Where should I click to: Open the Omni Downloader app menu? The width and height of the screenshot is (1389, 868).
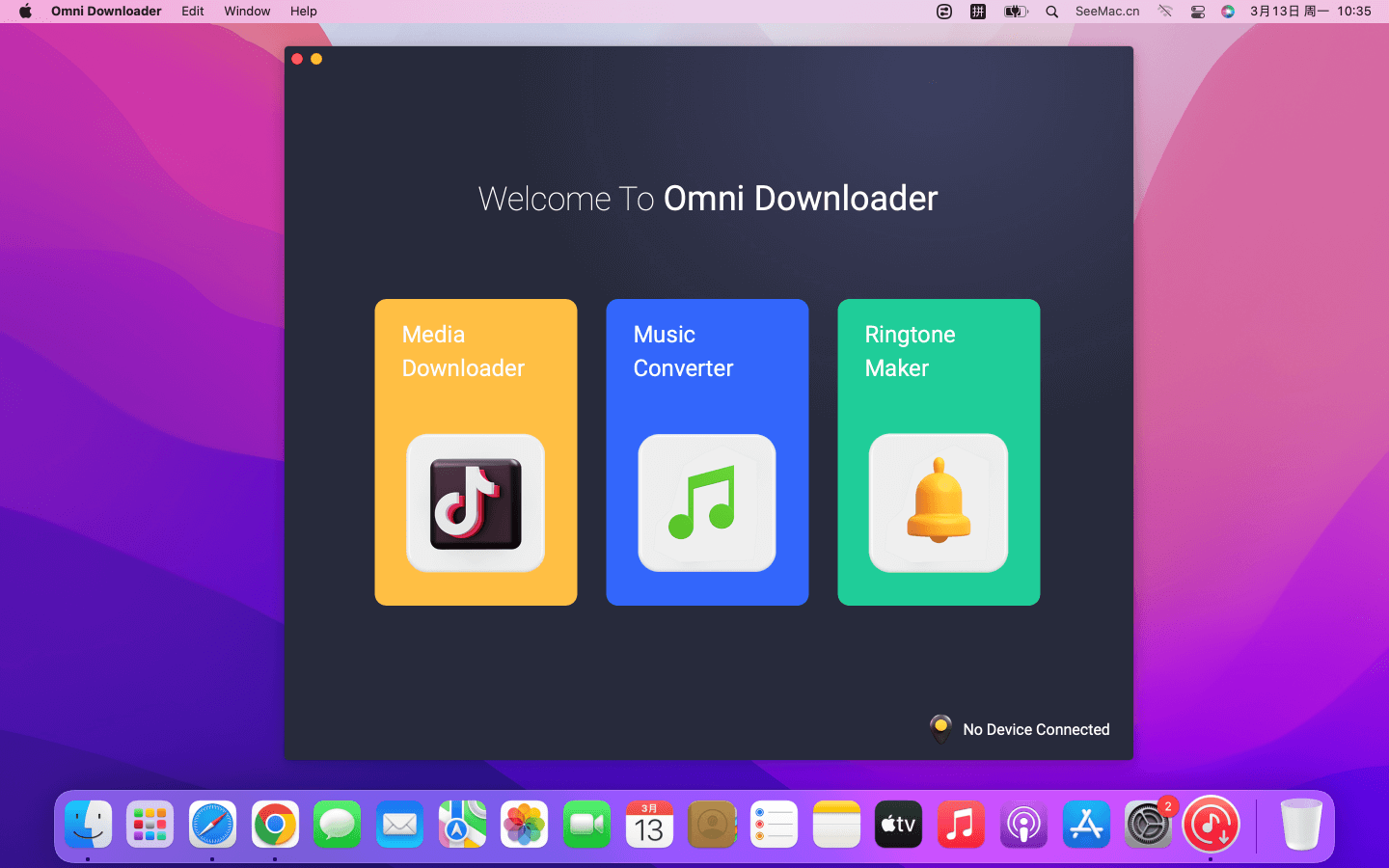pos(106,12)
